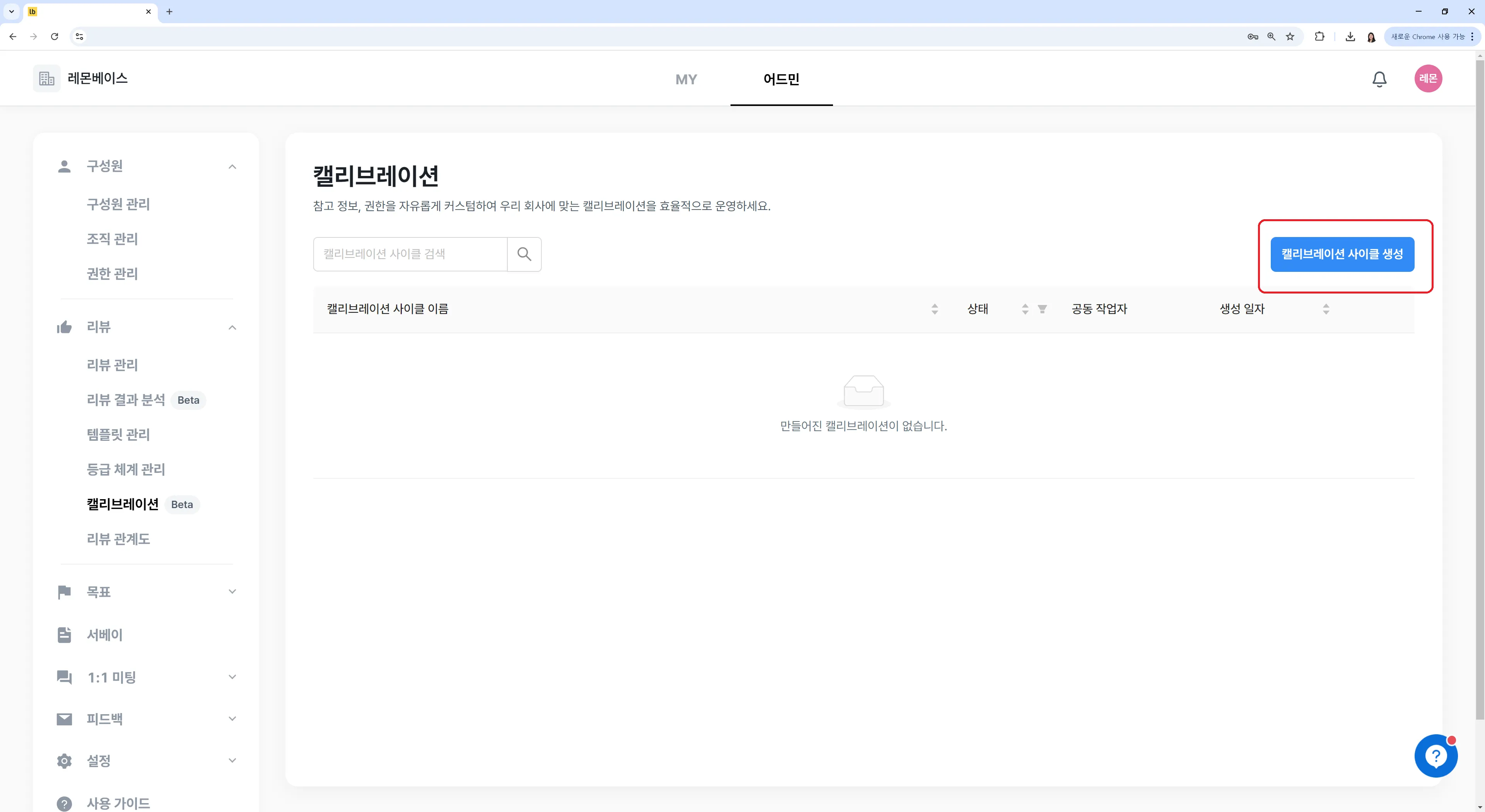The image size is (1485, 812).
Task: Collapse the 리뷰 section chevron
Action: coord(232,328)
